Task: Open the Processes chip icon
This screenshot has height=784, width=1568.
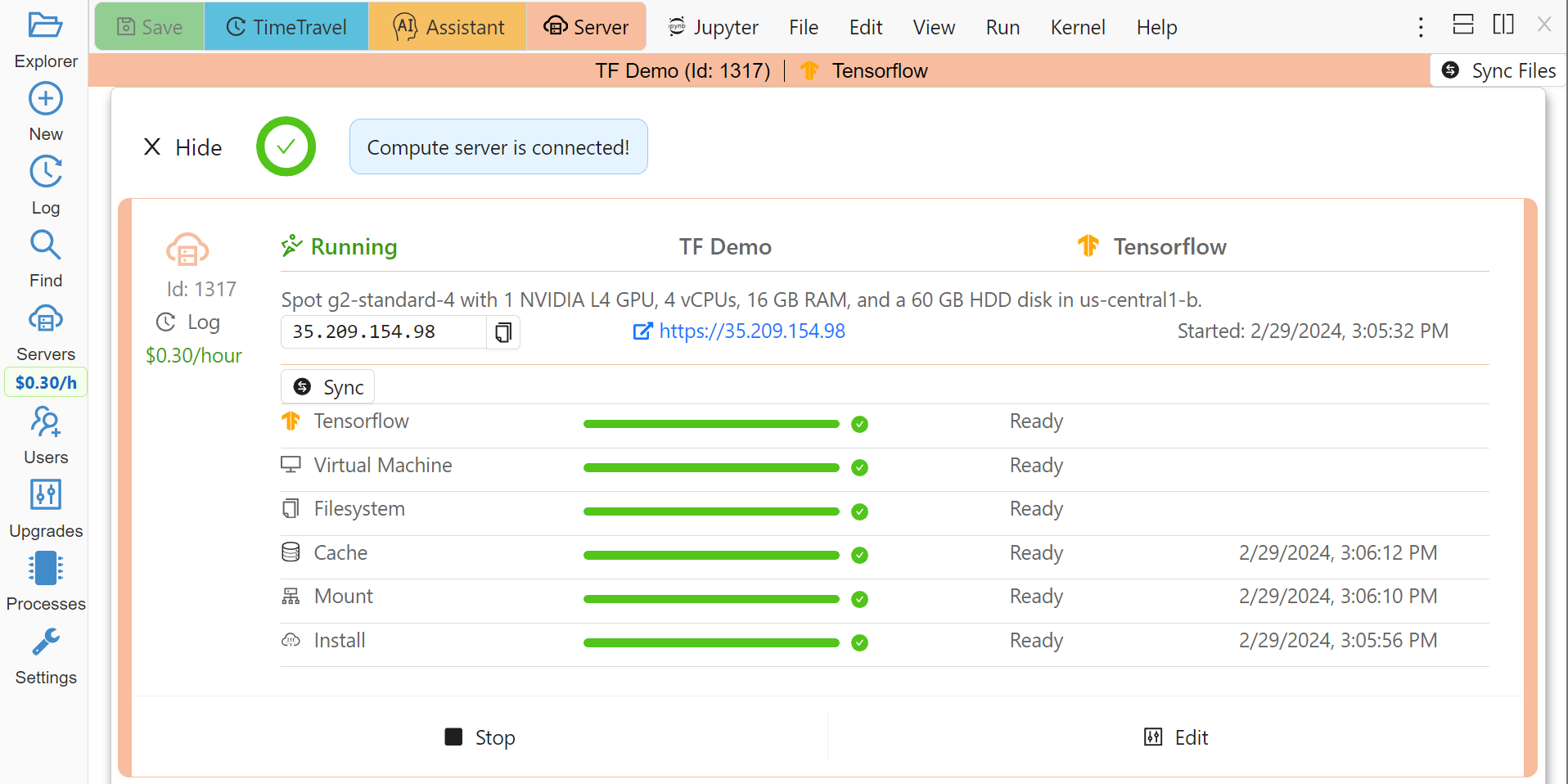Action: coord(45,568)
